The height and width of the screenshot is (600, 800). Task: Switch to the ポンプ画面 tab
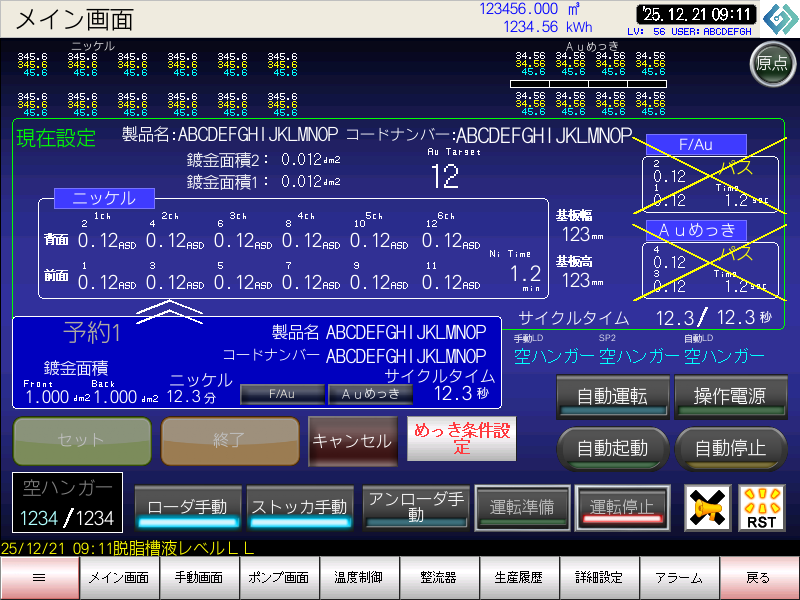point(279,578)
